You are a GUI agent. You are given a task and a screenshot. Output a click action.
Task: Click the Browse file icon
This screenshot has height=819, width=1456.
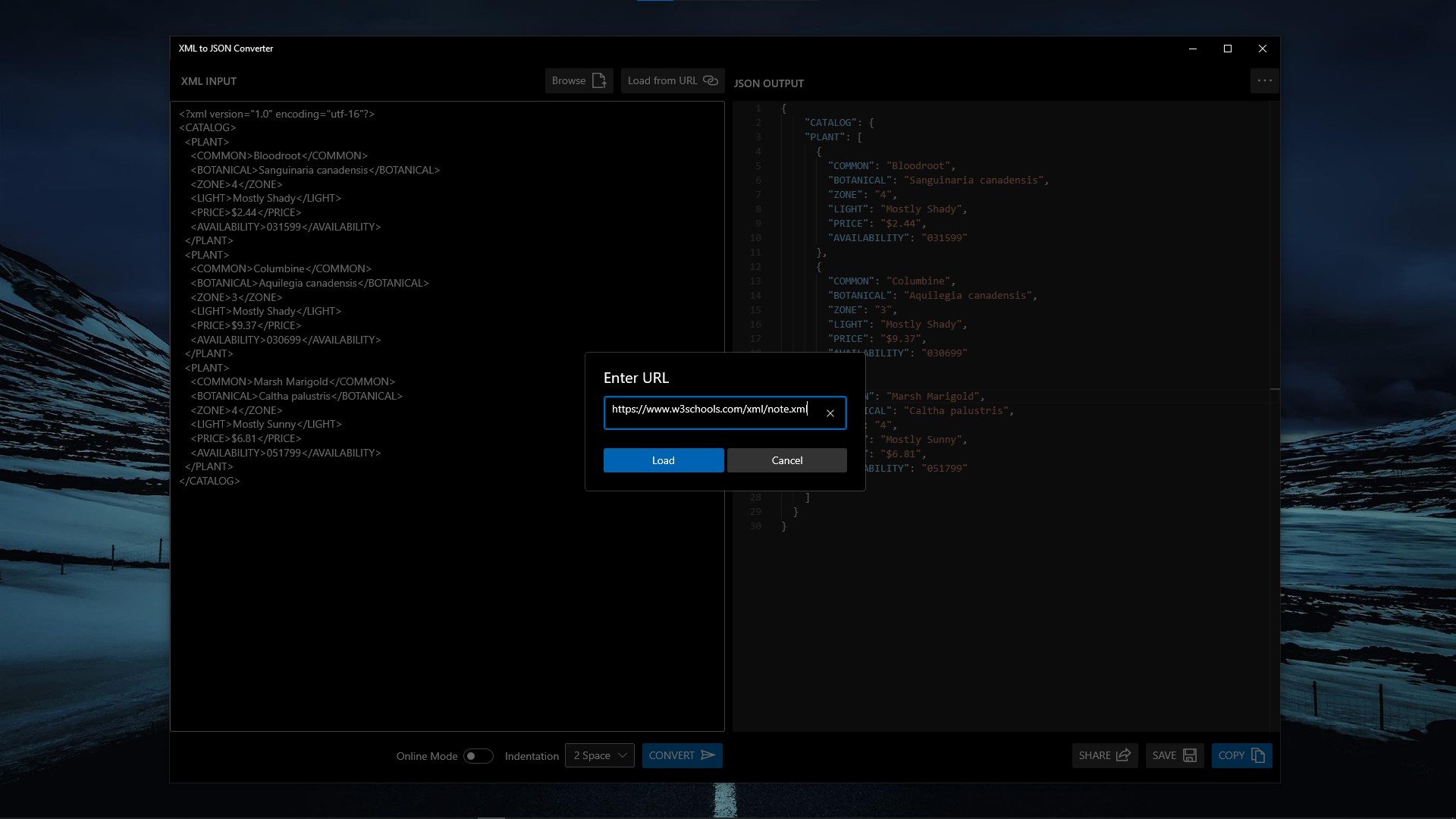pos(599,80)
